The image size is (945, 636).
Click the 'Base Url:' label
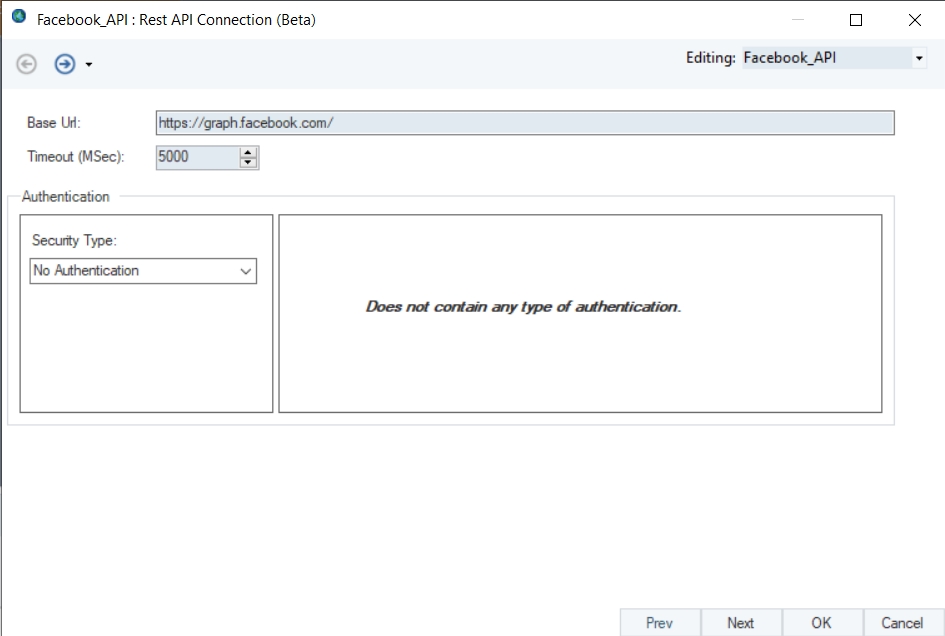point(54,123)
